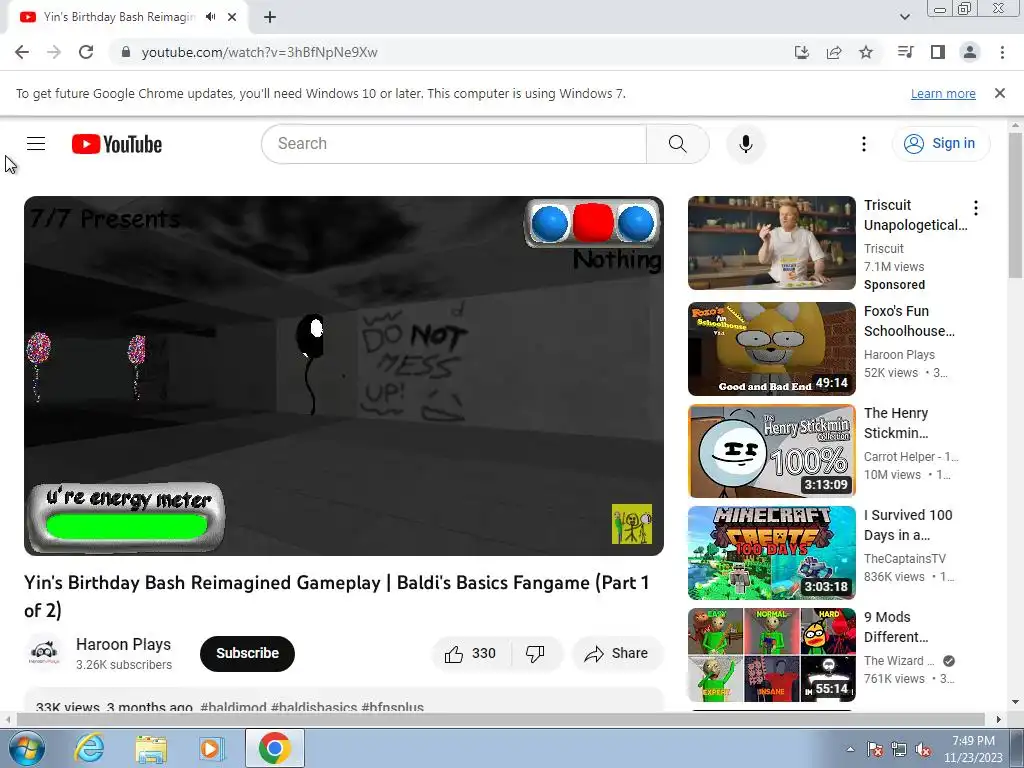Launch Internet Explorer from taskbar
1024x768 pixels.
click(89, 748)
